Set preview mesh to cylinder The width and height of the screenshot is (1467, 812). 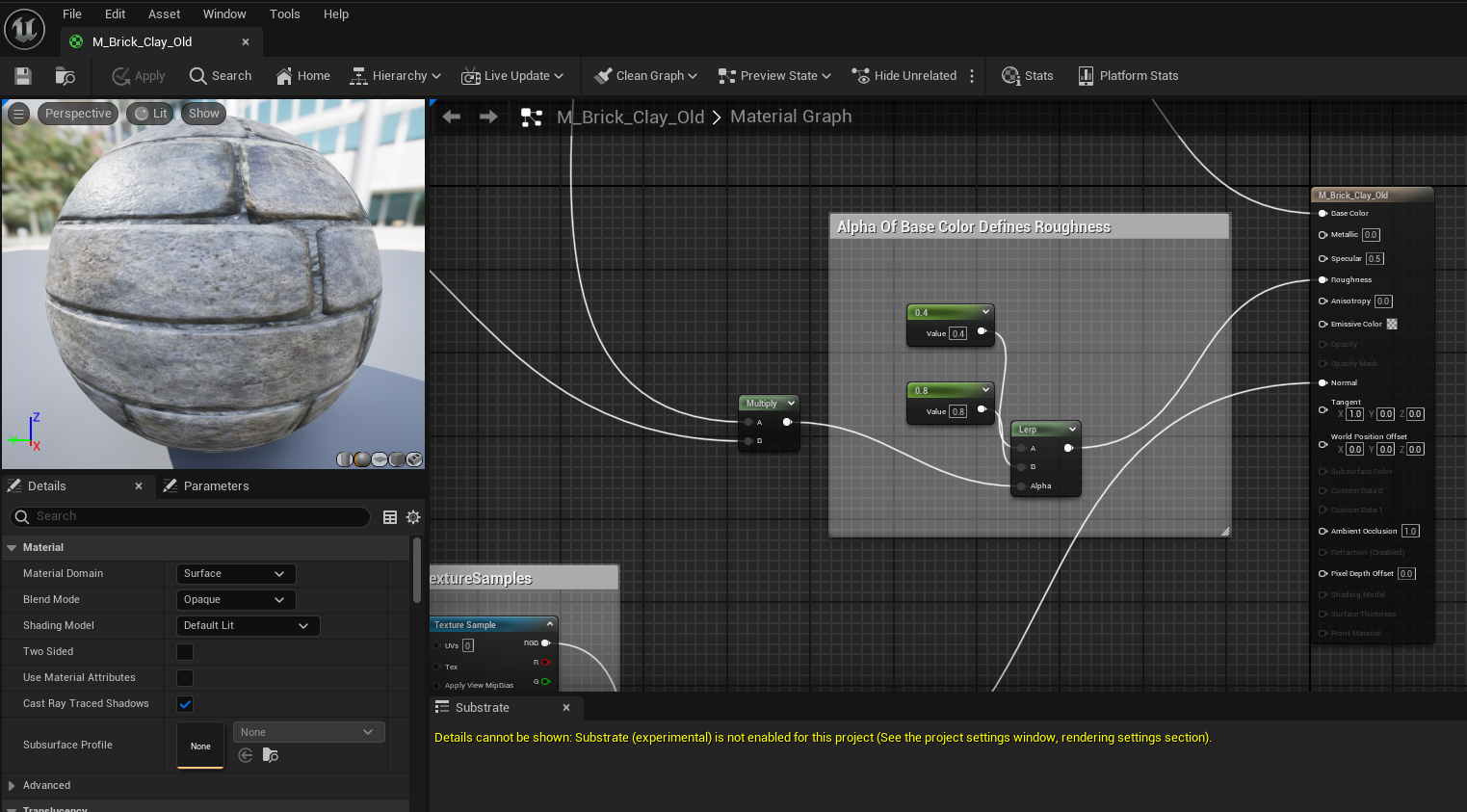pyautogui.click(x=345, y=459)
